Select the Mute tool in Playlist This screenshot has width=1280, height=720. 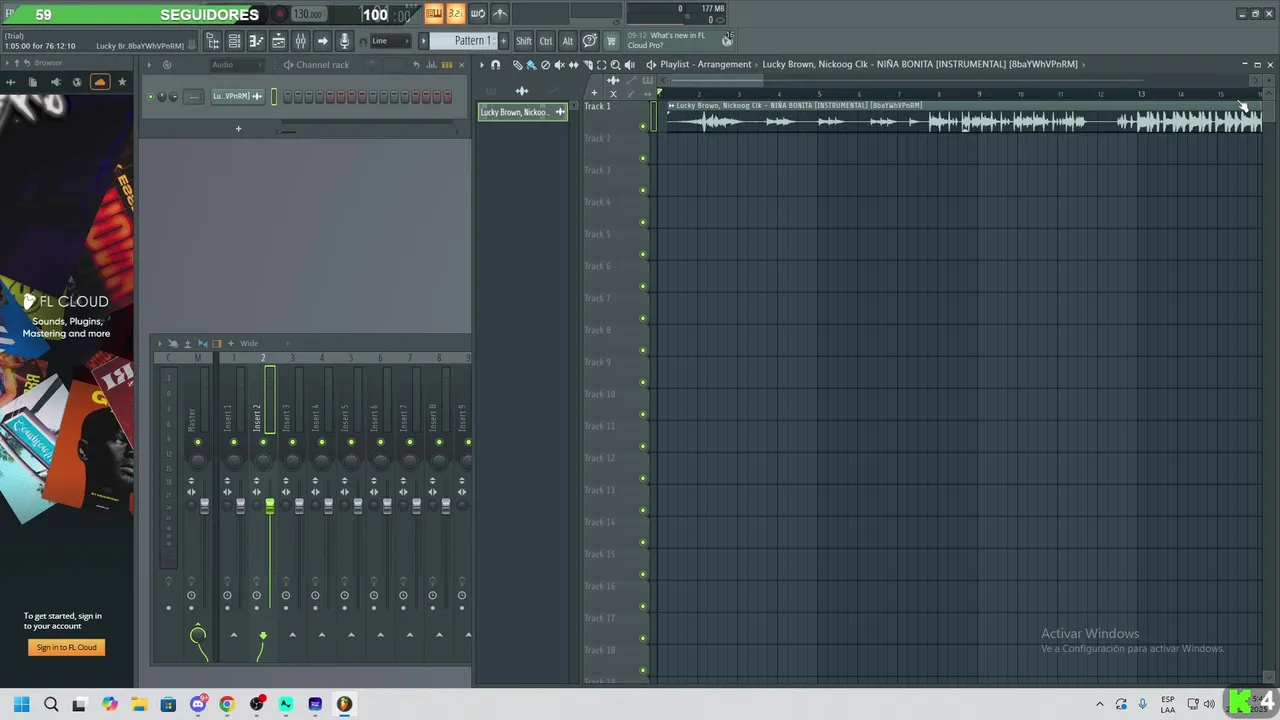559,65
